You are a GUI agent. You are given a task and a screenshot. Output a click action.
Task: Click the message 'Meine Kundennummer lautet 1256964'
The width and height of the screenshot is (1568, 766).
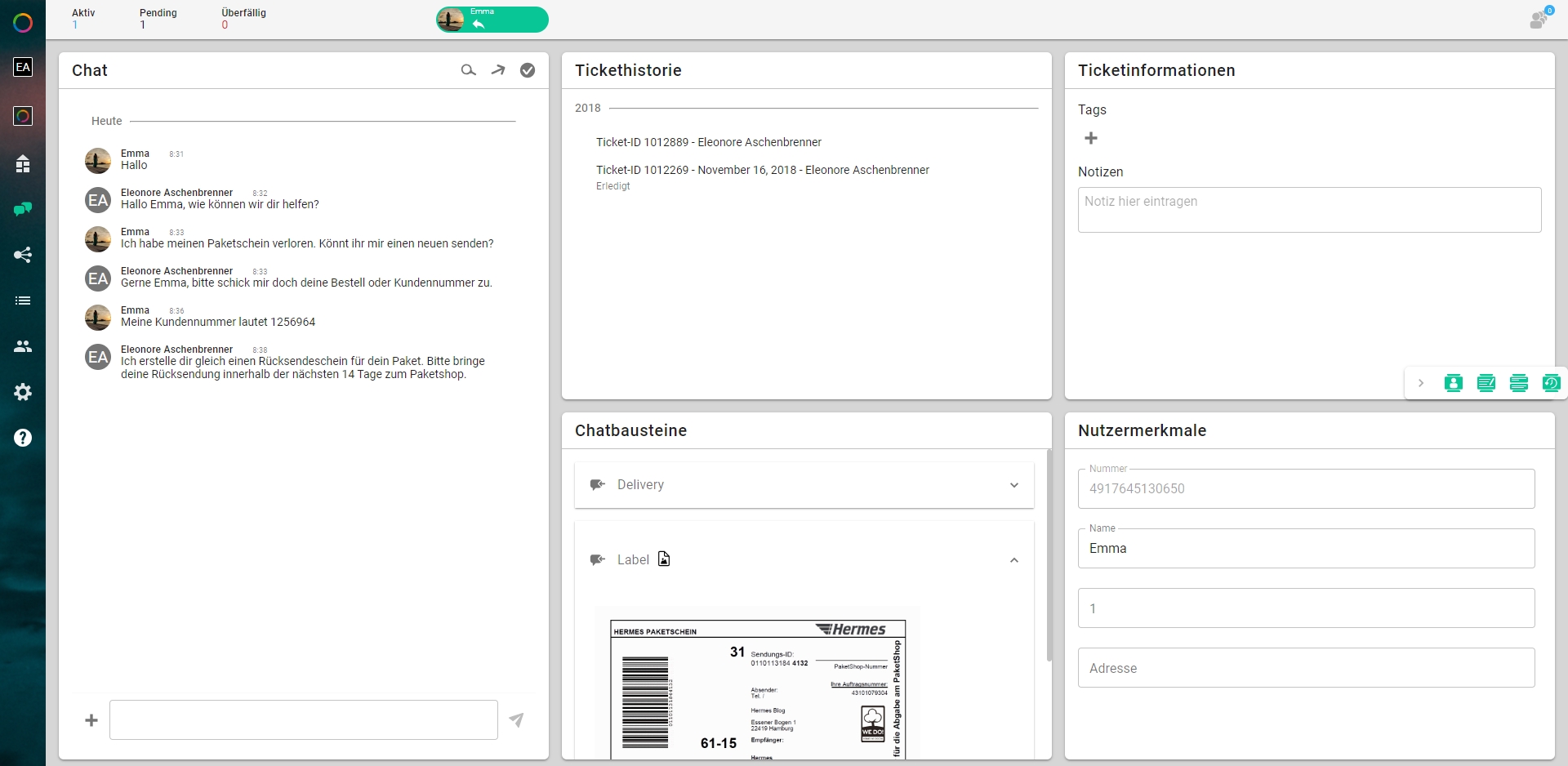tap(218, 322)
